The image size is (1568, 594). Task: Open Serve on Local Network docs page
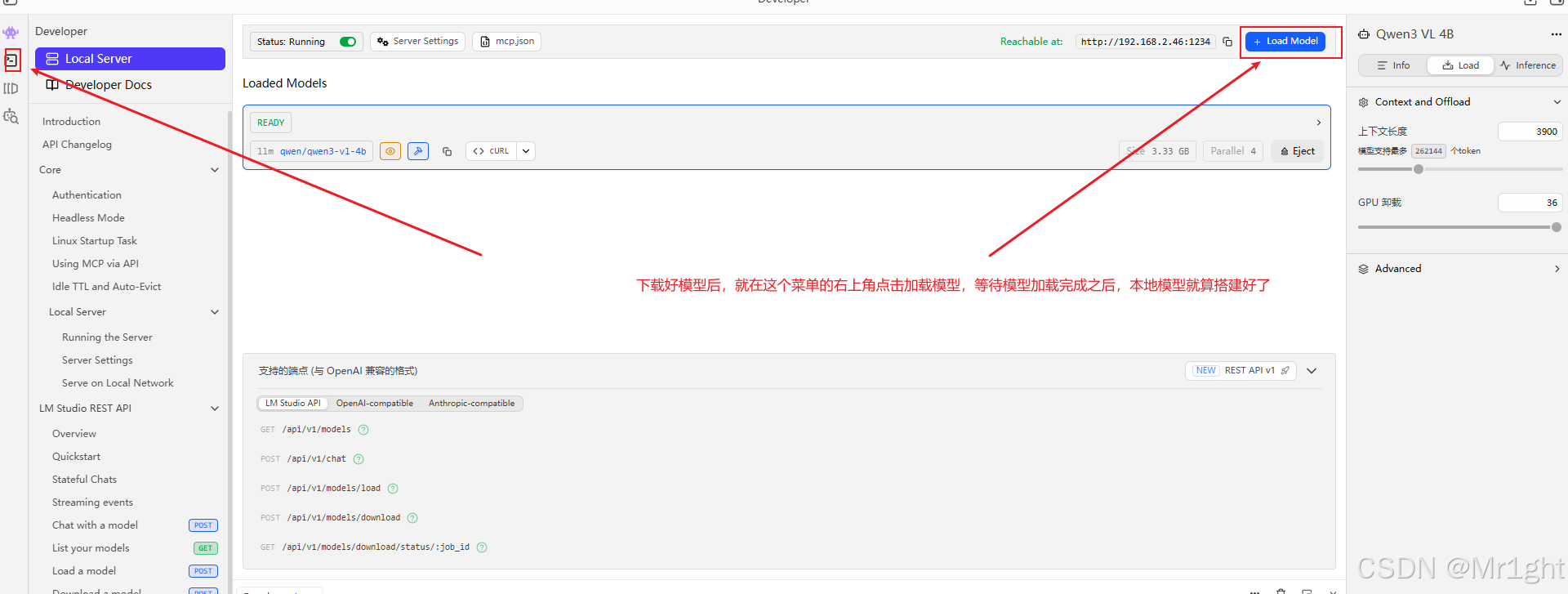tap(118, 383)
